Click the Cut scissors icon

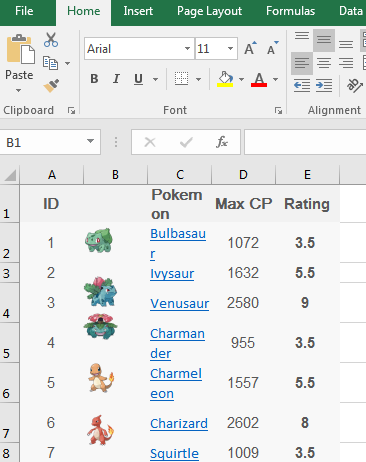51,40
